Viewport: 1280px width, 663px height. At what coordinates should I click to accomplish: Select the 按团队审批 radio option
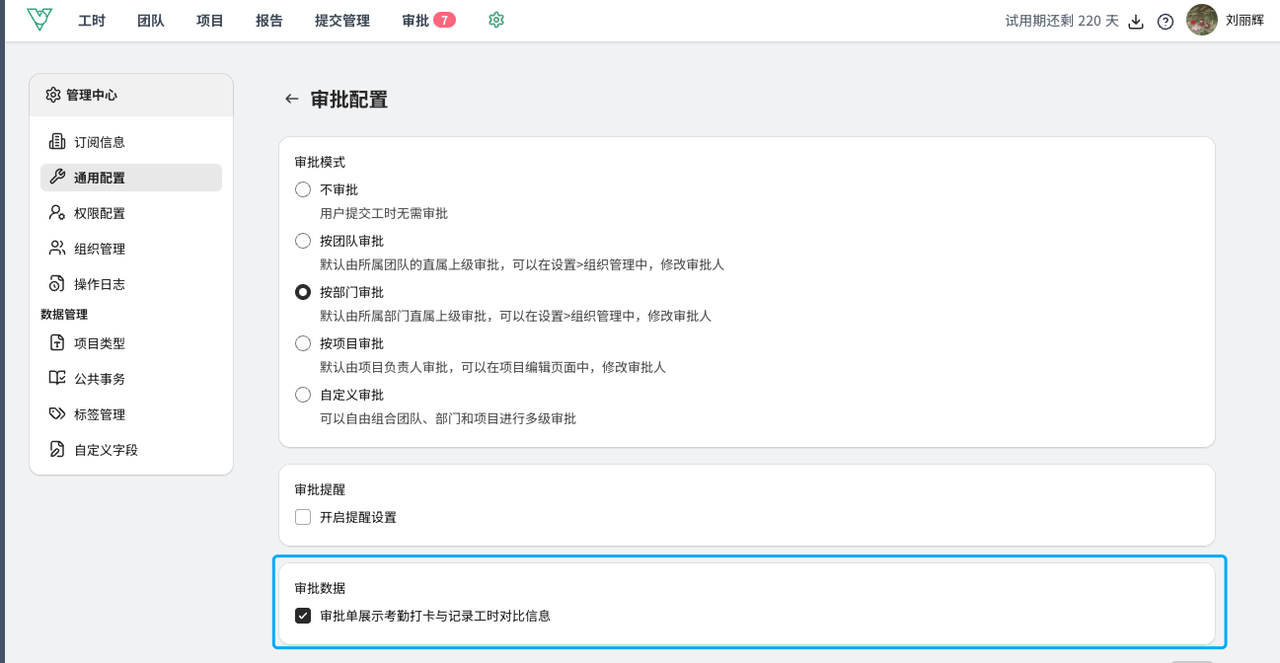303,241
